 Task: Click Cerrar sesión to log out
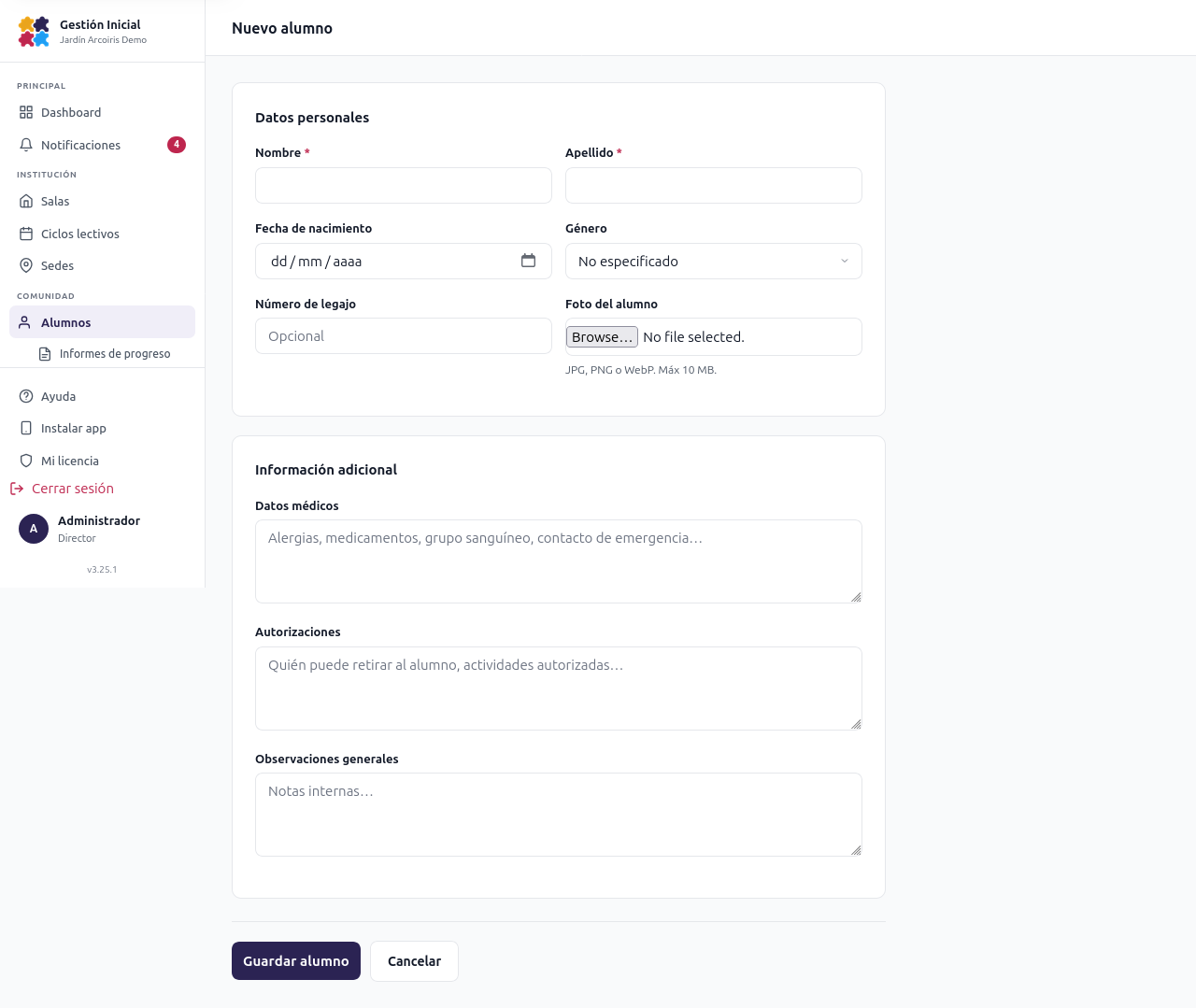(x=62, y=489)
